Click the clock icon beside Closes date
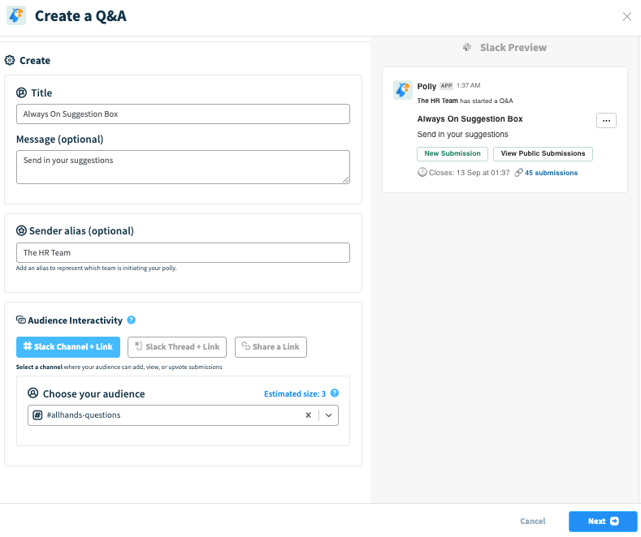 (422, 172)
